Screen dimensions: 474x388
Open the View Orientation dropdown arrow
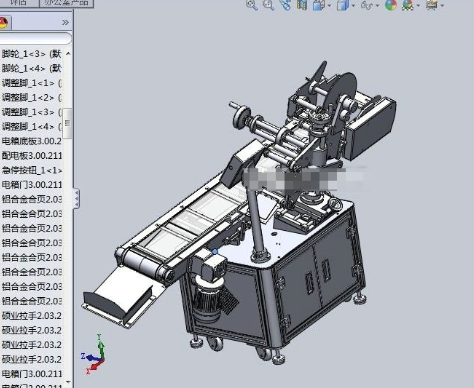pos(329,6)
